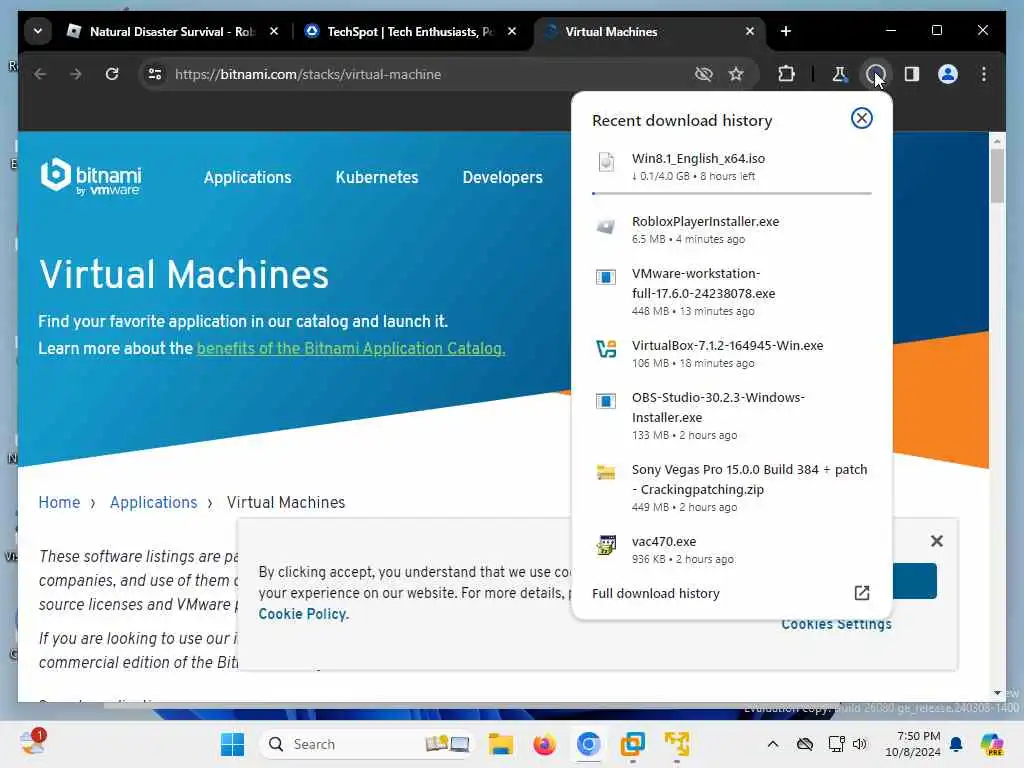
Task: Open the Applications nav menu
Action: point(248,178)
